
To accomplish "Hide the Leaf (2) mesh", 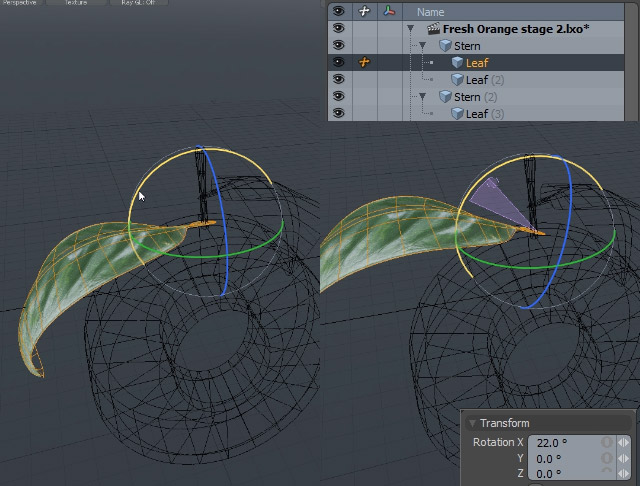I will pyautogui.click(x=338, y=79).
